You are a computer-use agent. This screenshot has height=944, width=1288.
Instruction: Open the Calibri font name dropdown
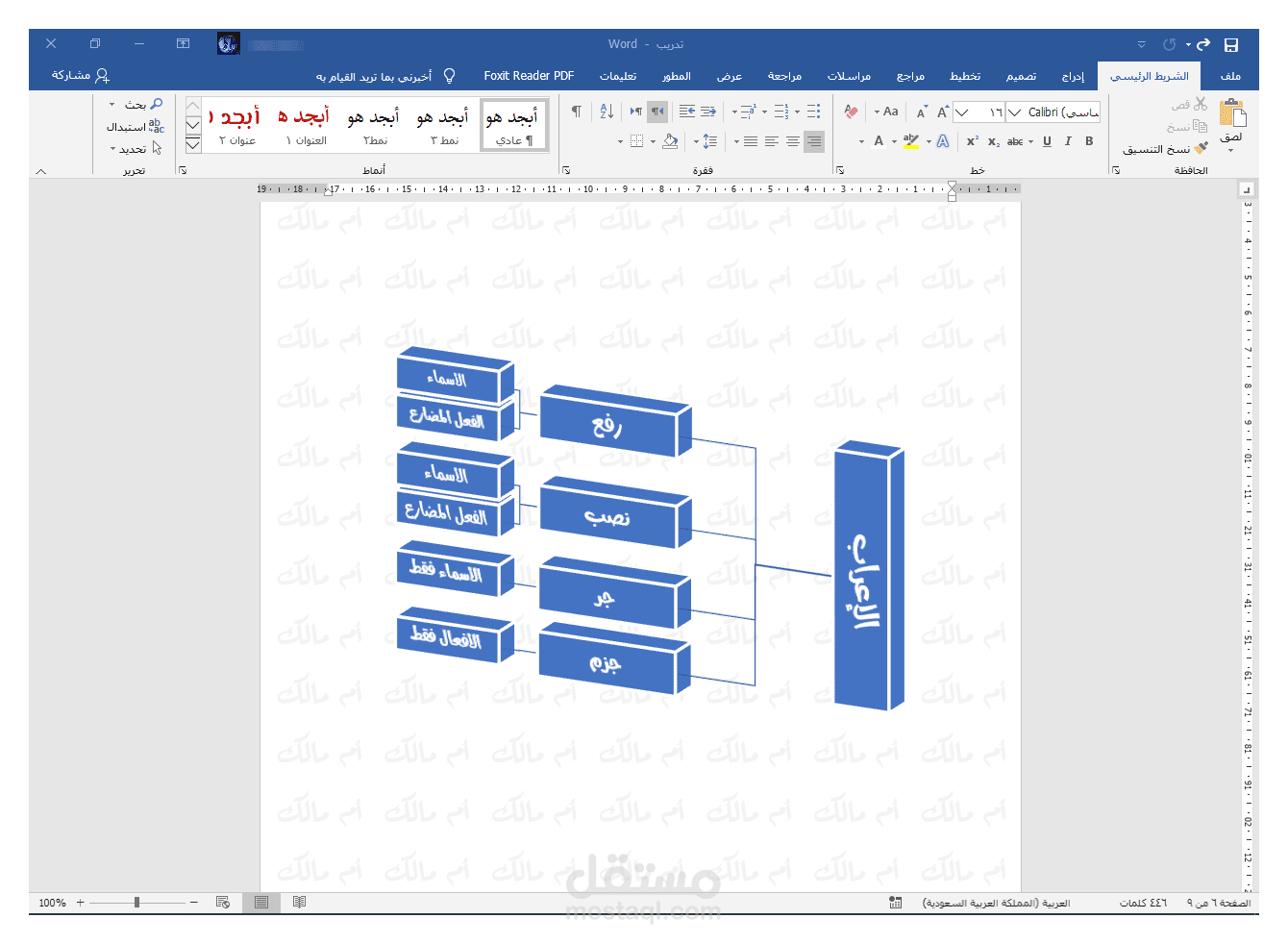1014,112
